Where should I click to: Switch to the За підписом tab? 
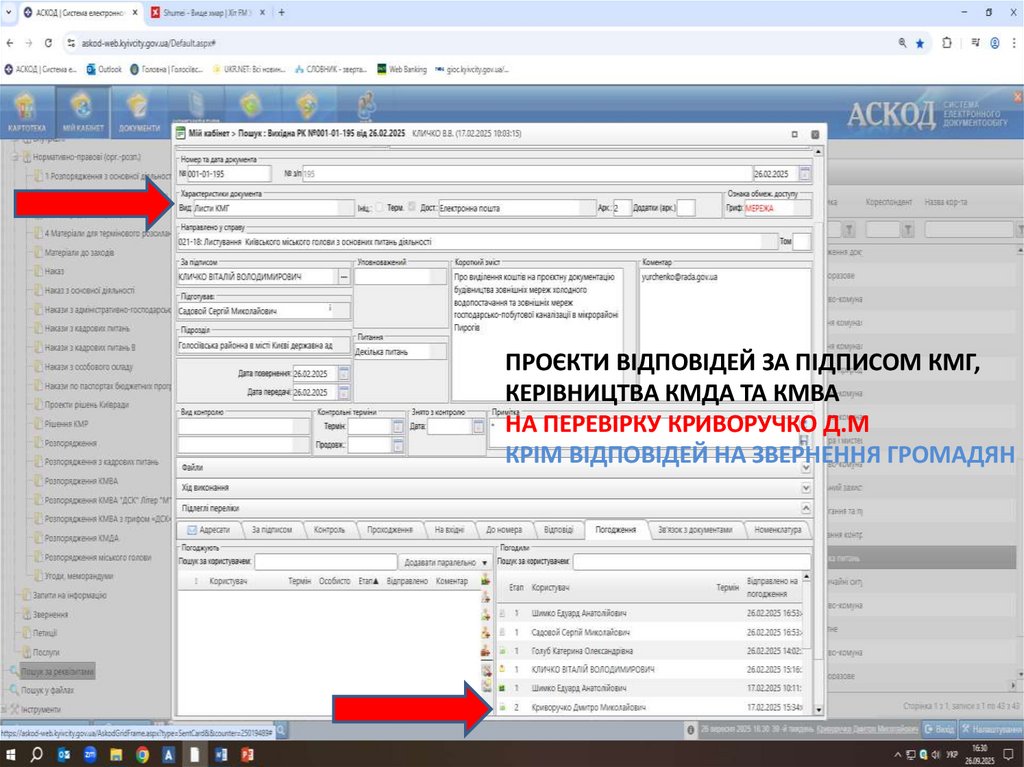[x=272, y=530]
